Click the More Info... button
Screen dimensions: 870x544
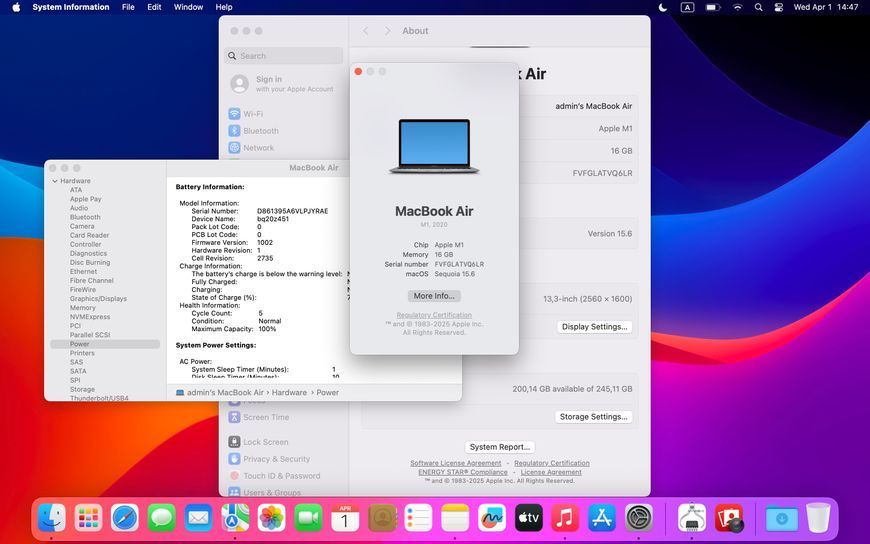[x=434, y=296]
